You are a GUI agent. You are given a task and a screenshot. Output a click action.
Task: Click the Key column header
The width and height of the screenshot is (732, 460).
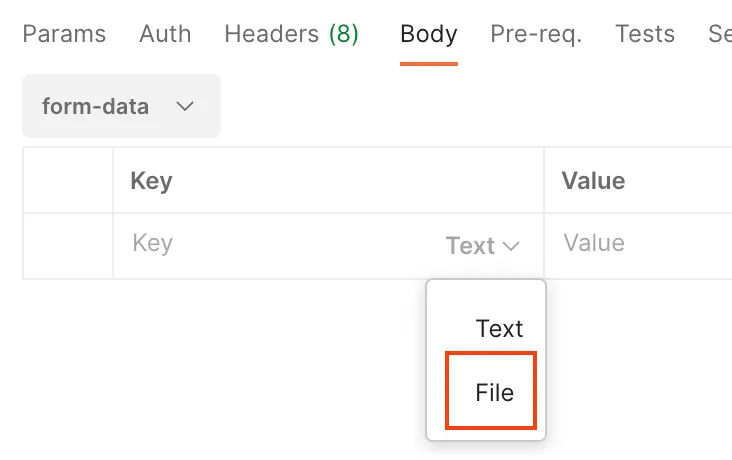click(152, 181)
